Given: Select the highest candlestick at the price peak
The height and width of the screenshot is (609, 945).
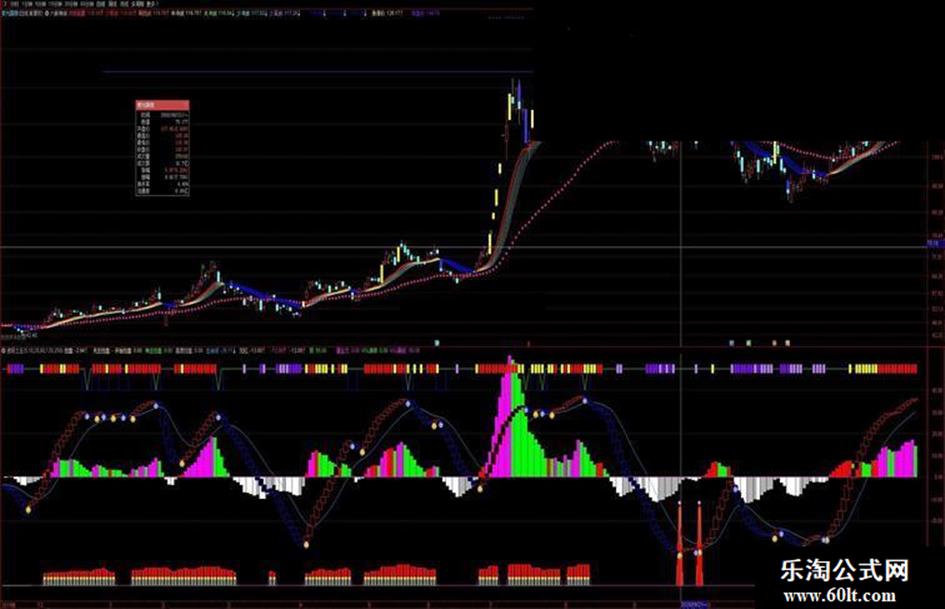Looking at the screenshot, I should (513, 92).
